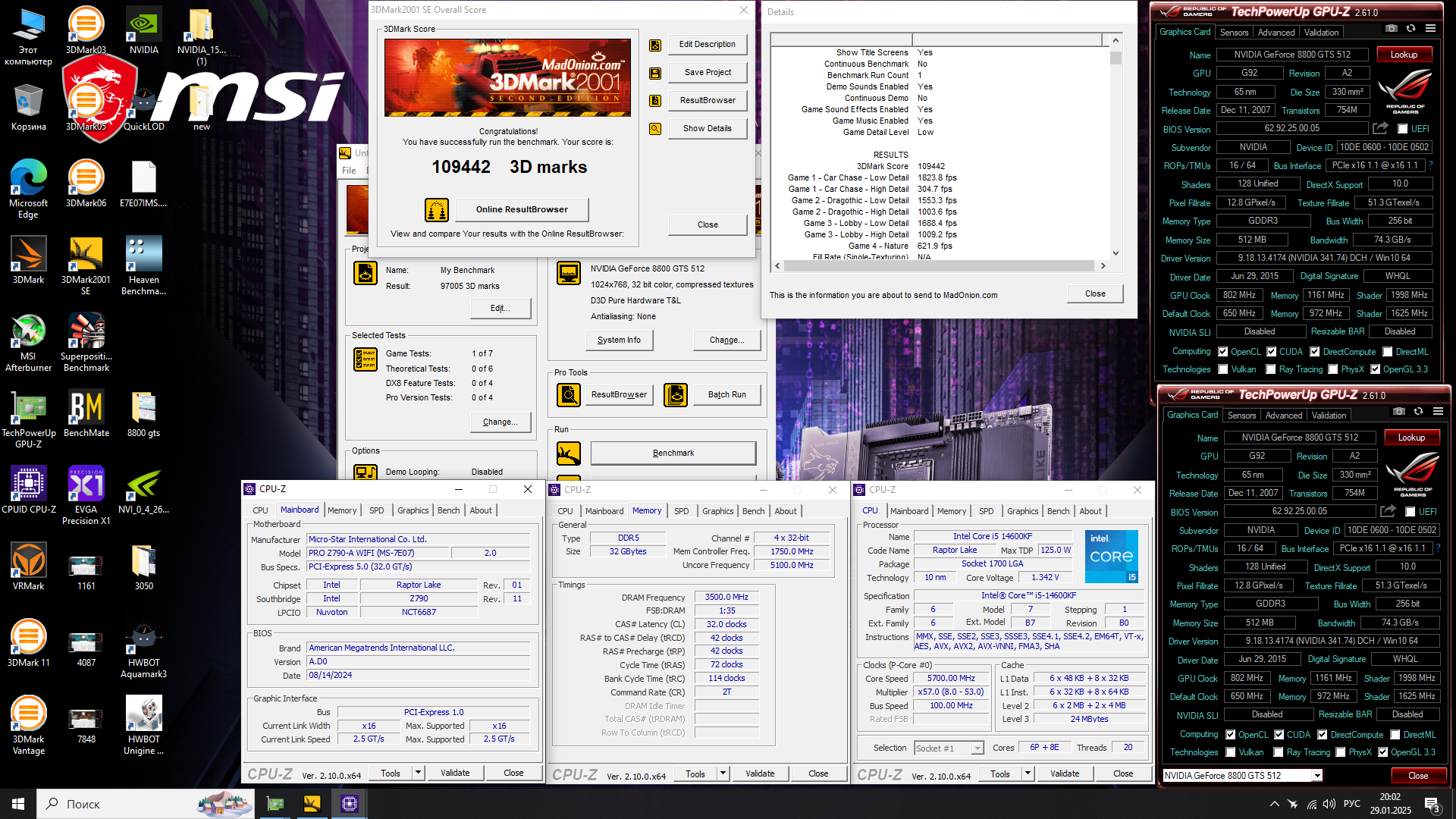Open SPD tab in Mainboard CPU-Z window
Image resolution: width=1456 pixels, height=819 pixels.
tap(377, 510)
